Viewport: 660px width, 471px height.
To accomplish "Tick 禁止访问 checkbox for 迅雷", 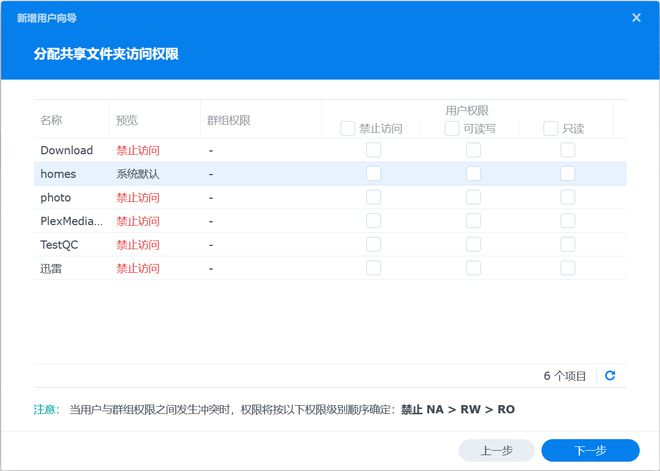I will coord(373,268).
